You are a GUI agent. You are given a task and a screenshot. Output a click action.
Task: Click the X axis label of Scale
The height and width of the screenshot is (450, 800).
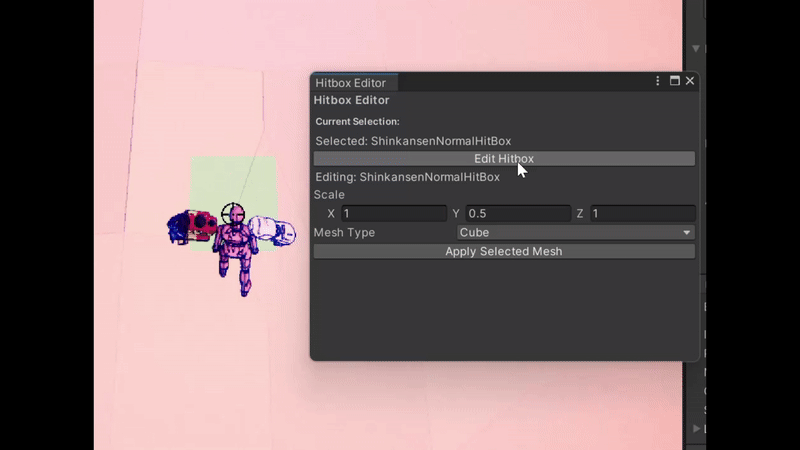(331, 213)
